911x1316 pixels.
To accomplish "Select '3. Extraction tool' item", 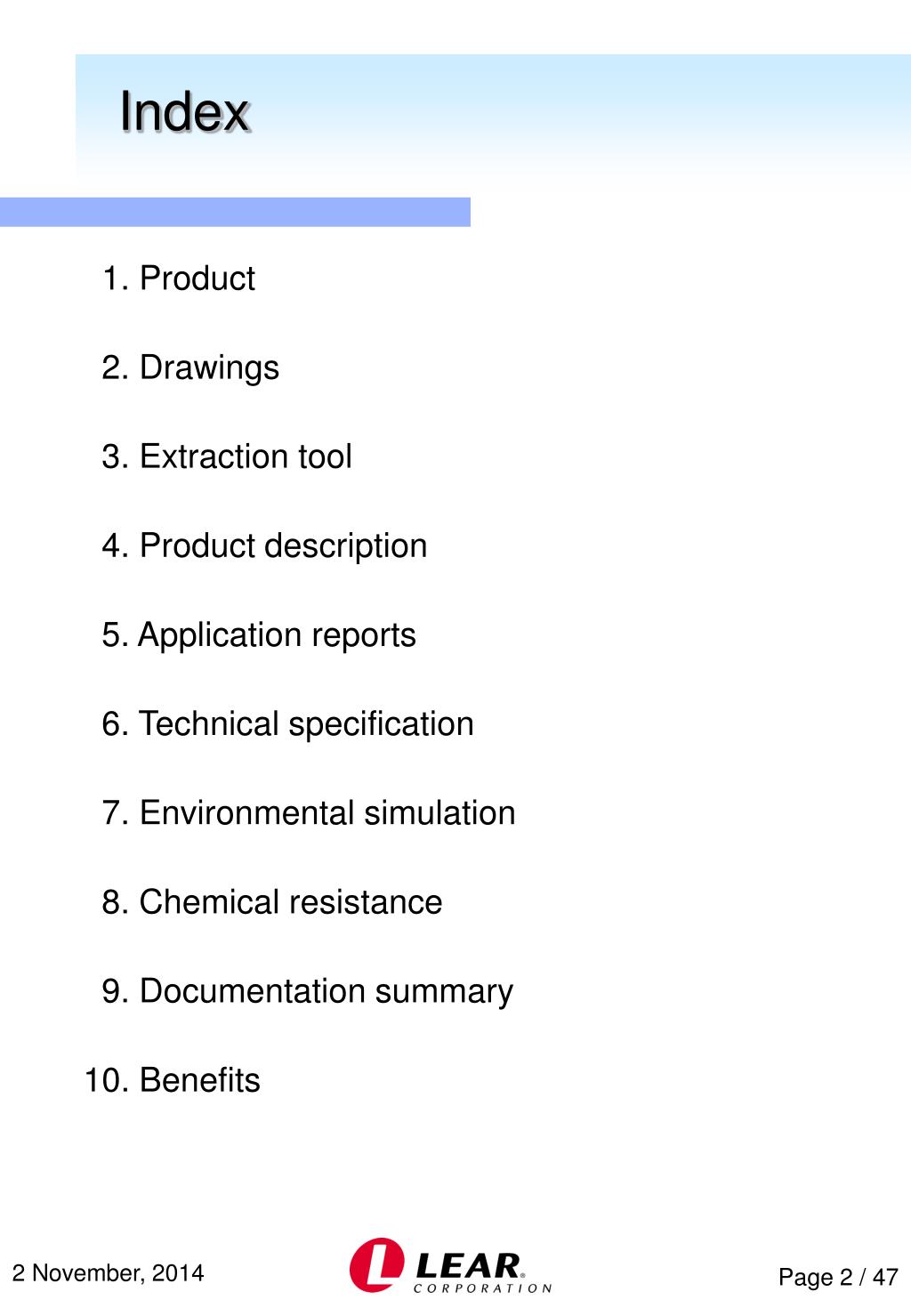I will [227, 456].
